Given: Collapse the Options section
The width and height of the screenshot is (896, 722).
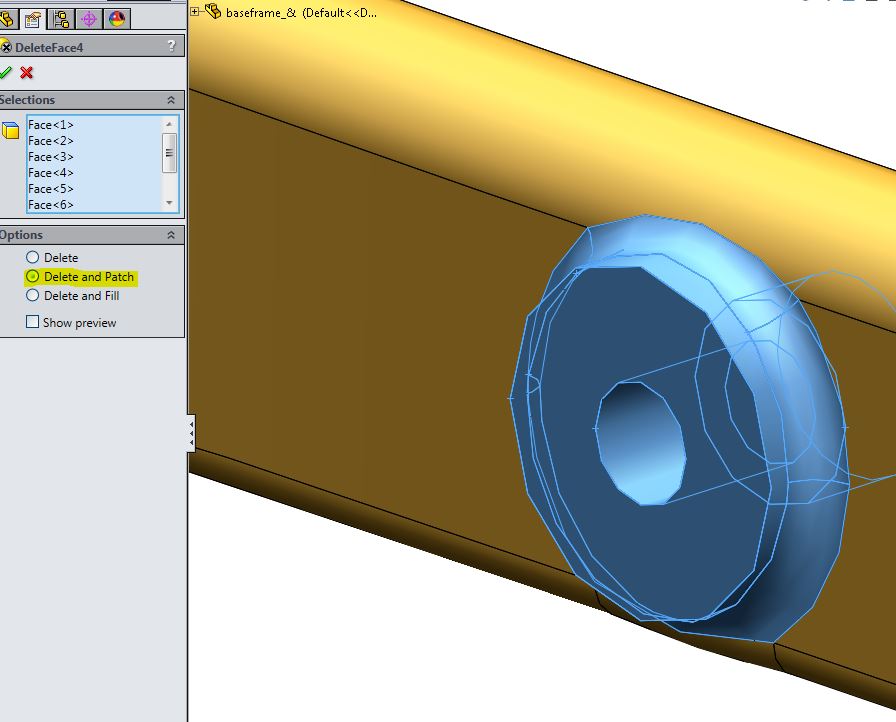Looking at the screenshot, I should [x=171, y=235].
